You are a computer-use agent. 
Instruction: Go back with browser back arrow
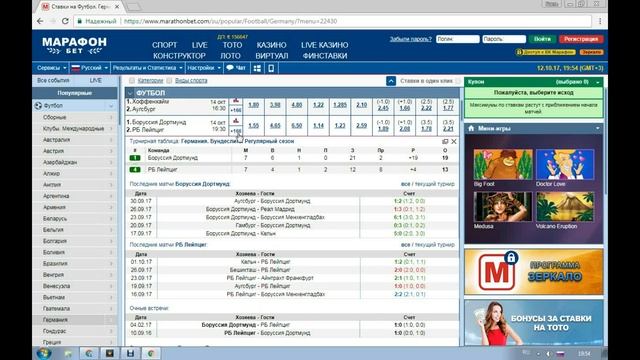coord(40,21)
